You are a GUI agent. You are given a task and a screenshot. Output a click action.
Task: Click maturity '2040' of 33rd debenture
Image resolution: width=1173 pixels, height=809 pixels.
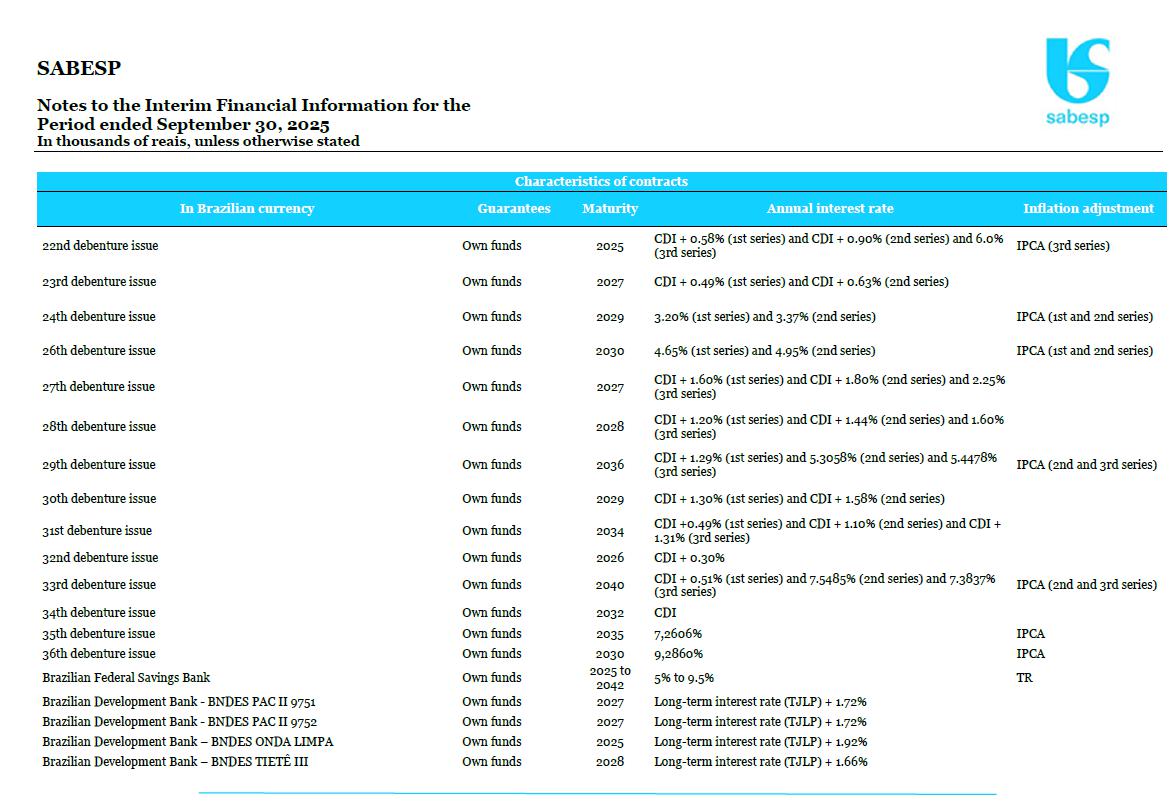click(x=610, y=585)
